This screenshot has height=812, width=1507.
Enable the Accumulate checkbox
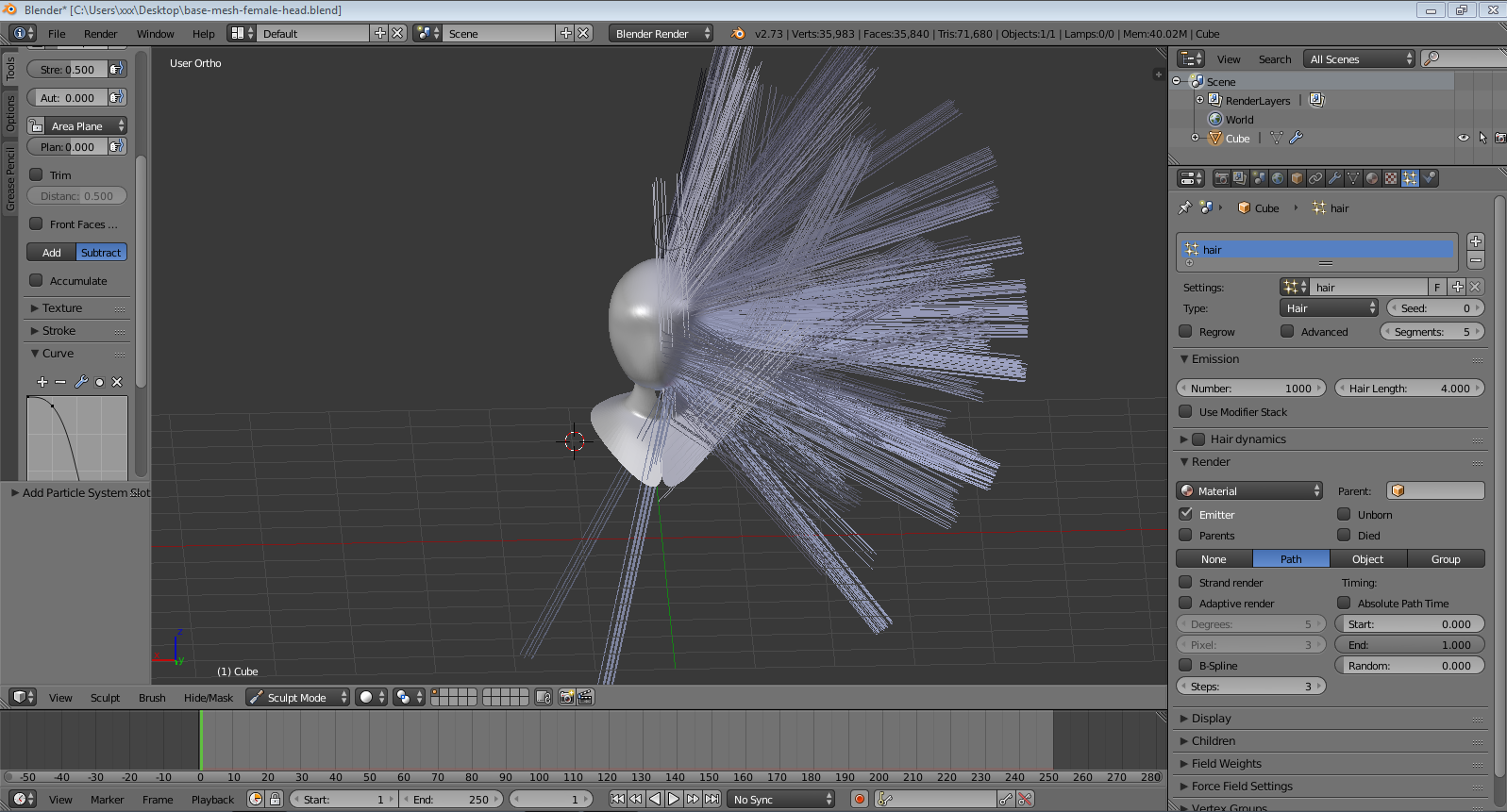(x=36, y=280)
